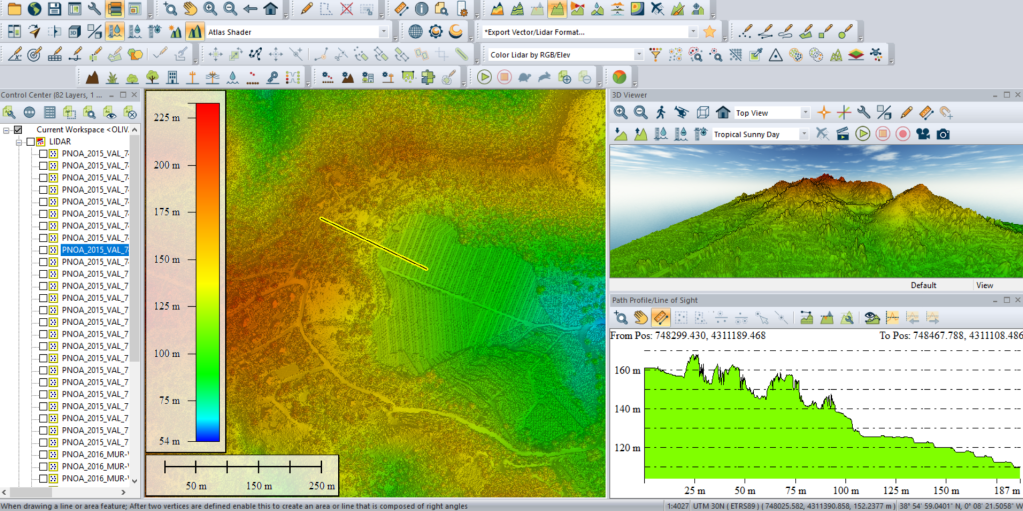Click the camera snapshot icon in 3D Viewer
Viewport: 1023px width, 511px height.
942,133
